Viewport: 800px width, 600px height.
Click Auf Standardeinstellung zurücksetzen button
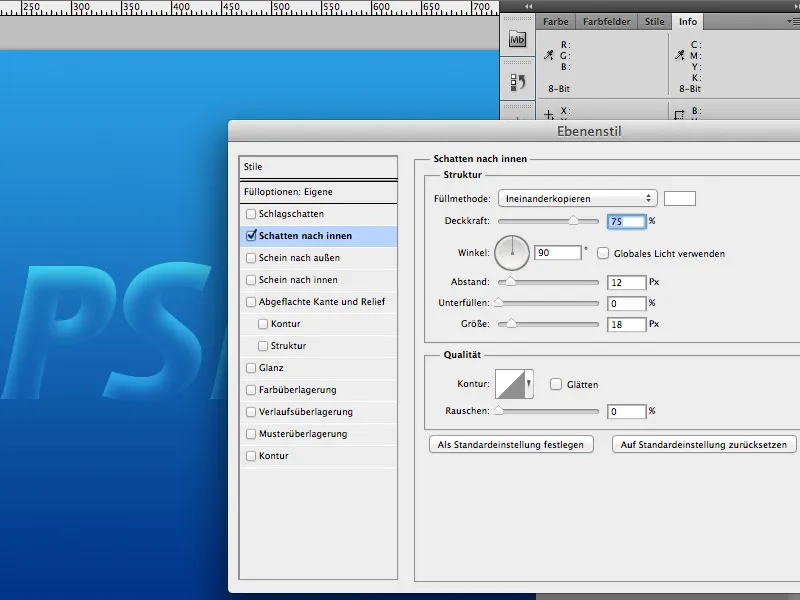[704, 444]
